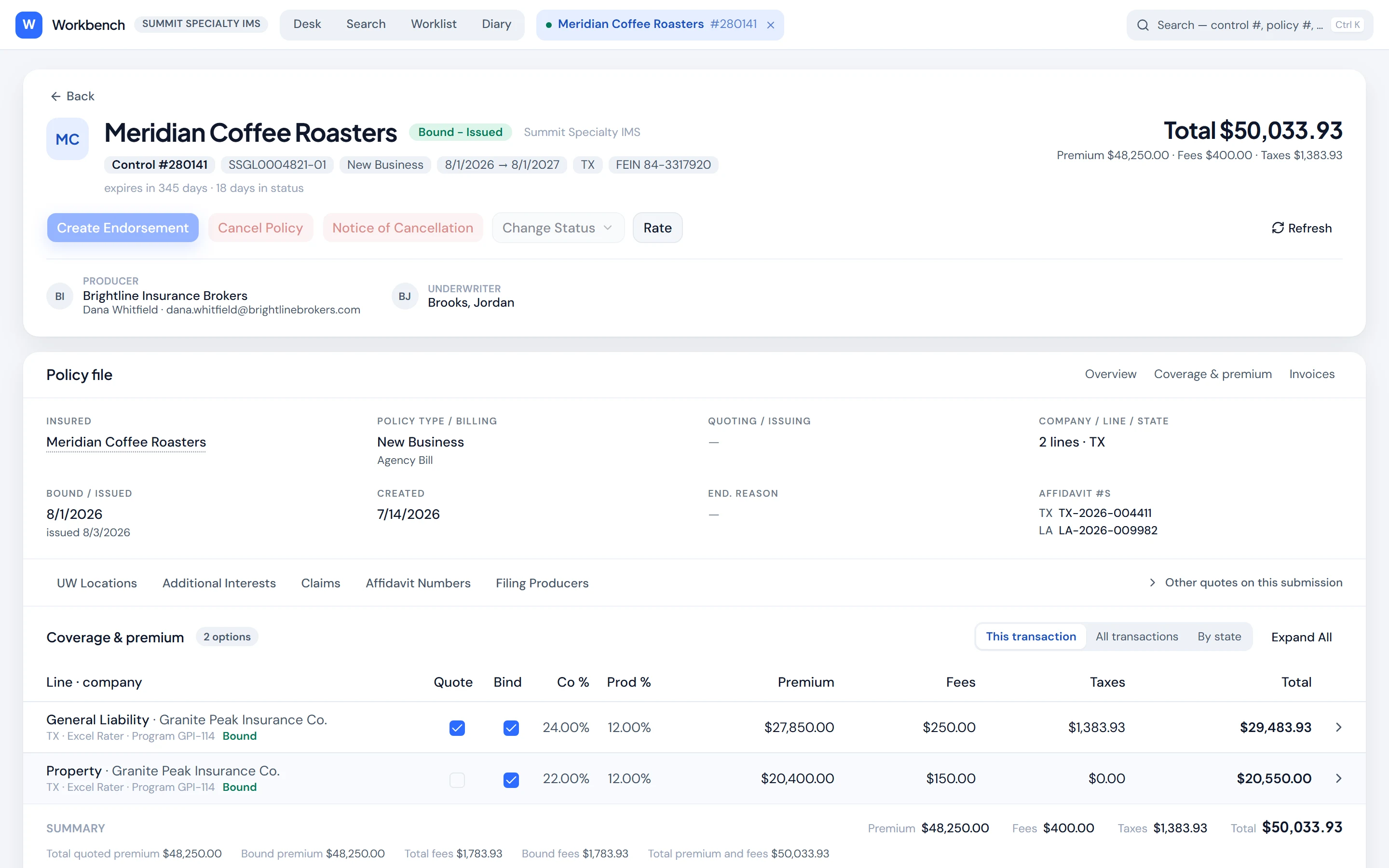Expand the Property row chevron
This screenshot has width=1389, height=868.
pyautogui.click(x=1338, y=778)
